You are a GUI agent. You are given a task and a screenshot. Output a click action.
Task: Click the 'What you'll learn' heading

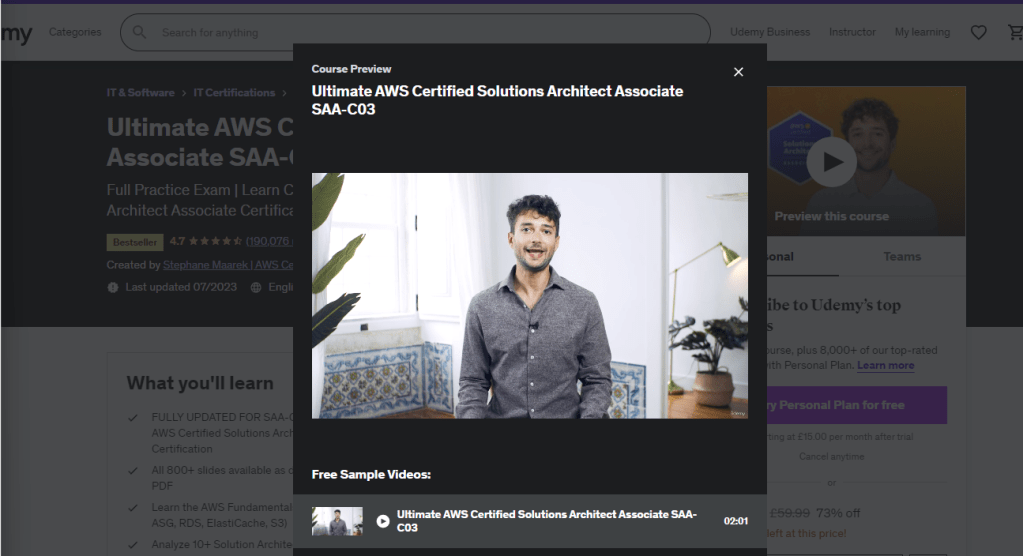[200, 383]
